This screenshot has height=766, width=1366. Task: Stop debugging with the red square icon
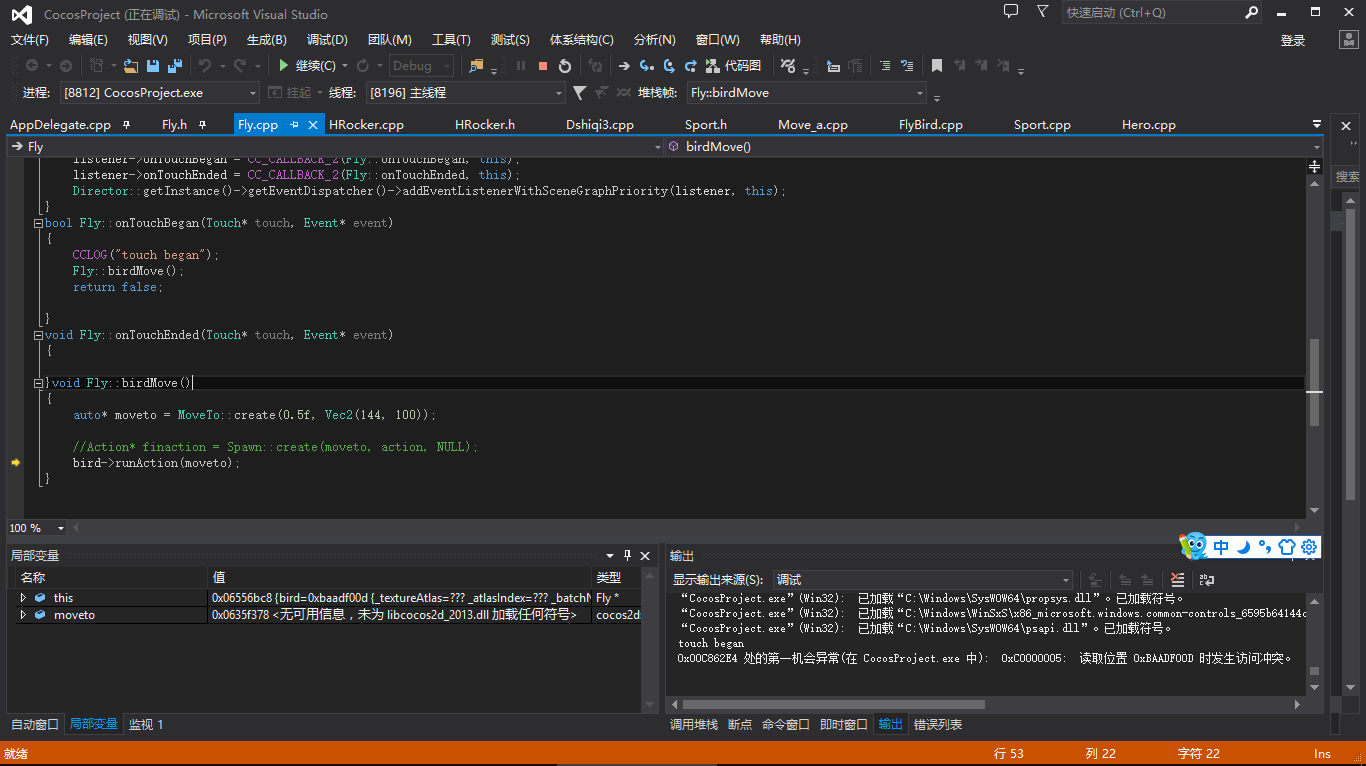(543, 66)
